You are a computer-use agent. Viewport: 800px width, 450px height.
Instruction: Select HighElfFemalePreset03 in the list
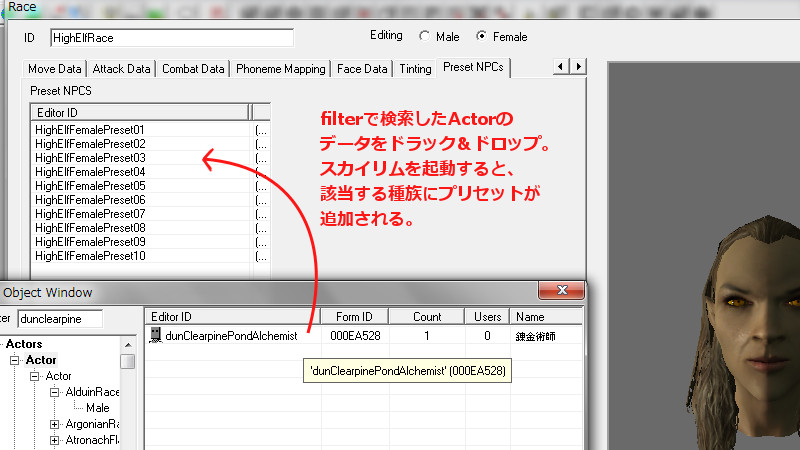point(90,158)
